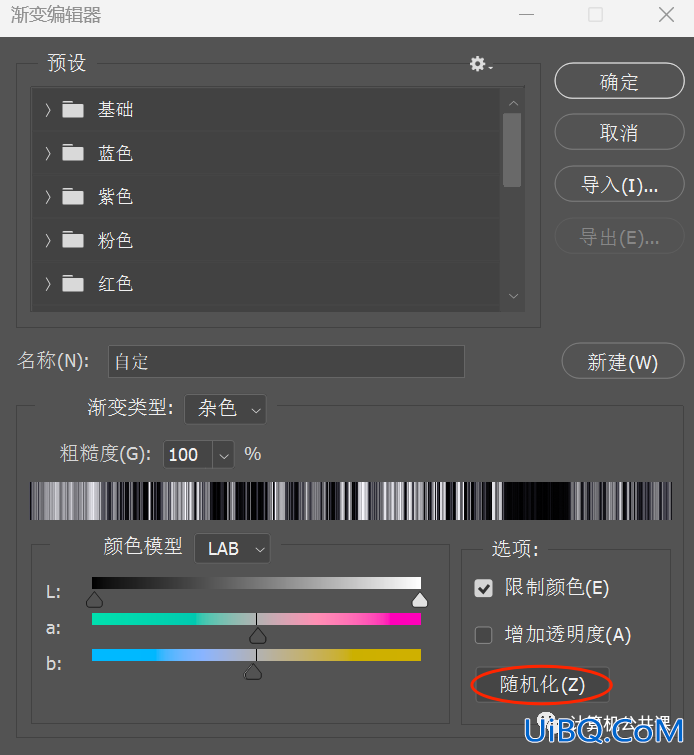Click the L channel white-point slider handle
The image size is (694, 755).
[420, 600]
